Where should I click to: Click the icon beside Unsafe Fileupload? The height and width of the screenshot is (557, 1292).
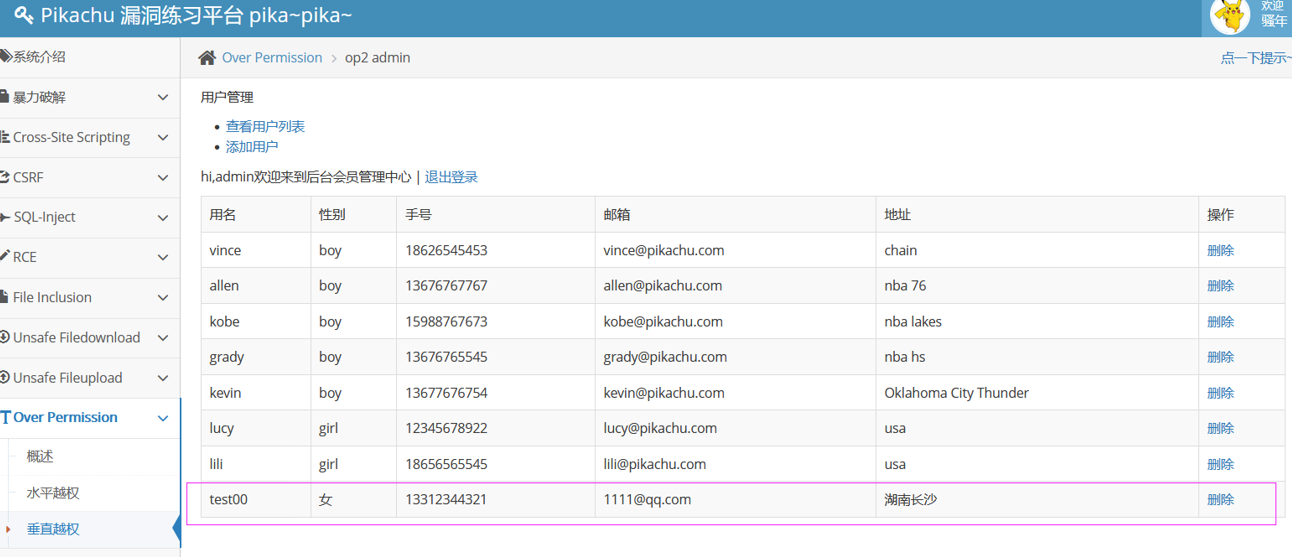pos(5,378)
